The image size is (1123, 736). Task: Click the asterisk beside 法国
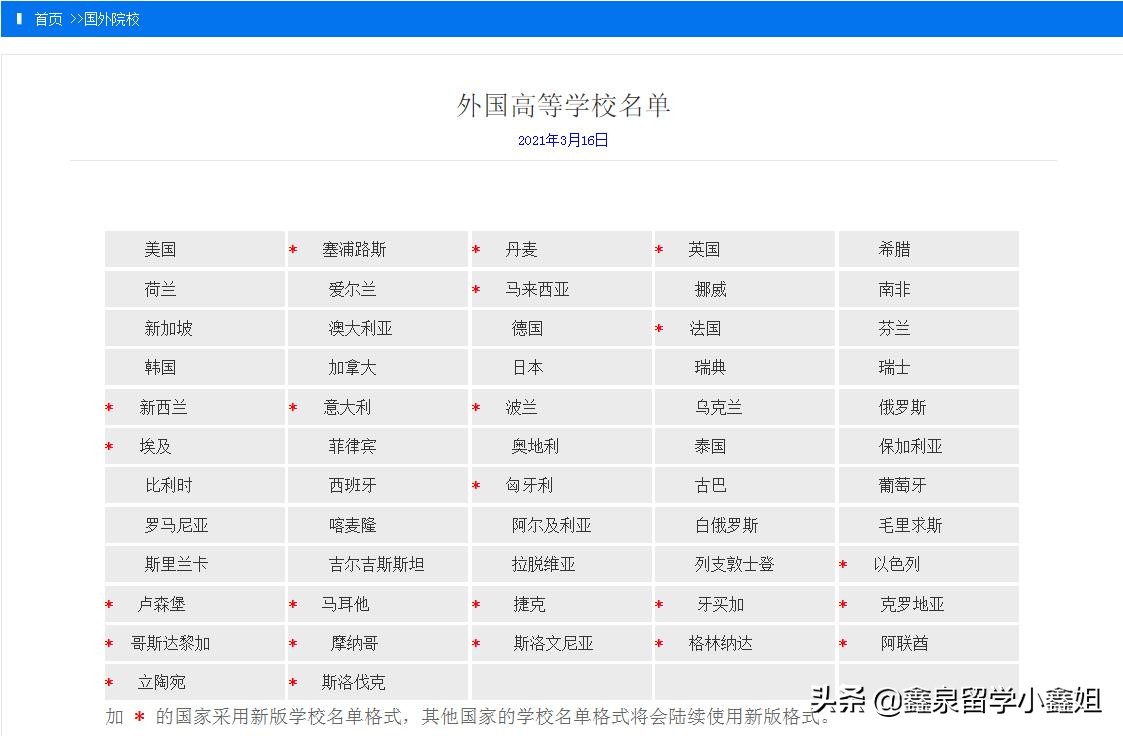(658, 328)
